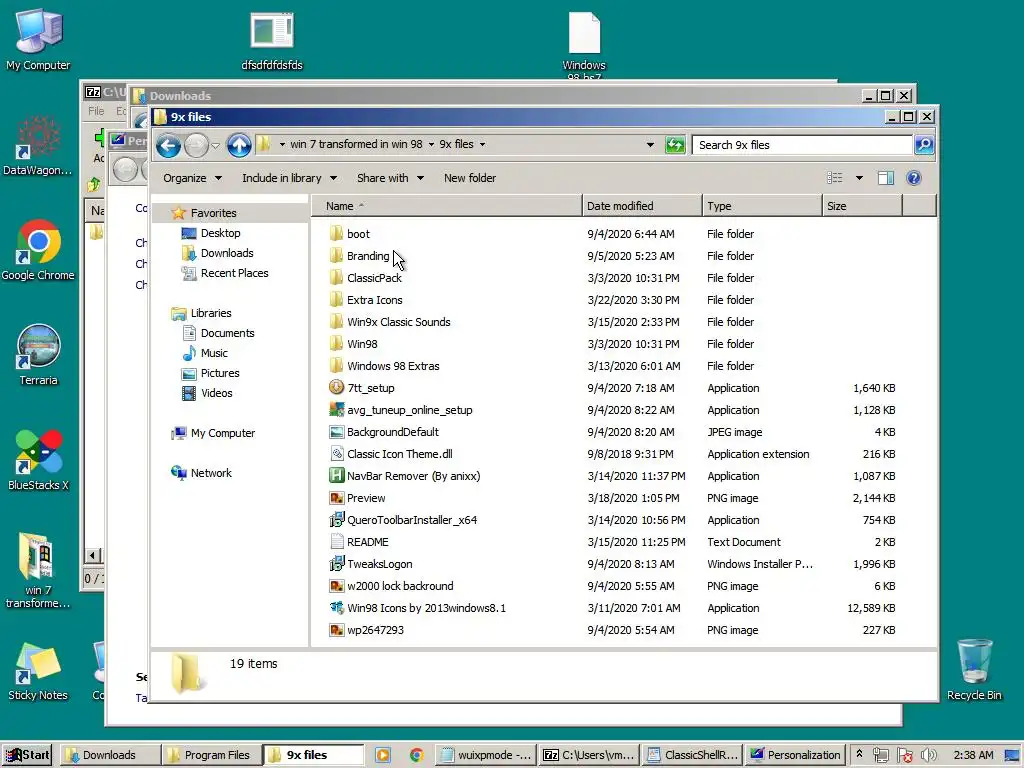Switch to ClassicShellR... taskbar window
This screenshot has width=1024, height=768.
pos(692,755)
